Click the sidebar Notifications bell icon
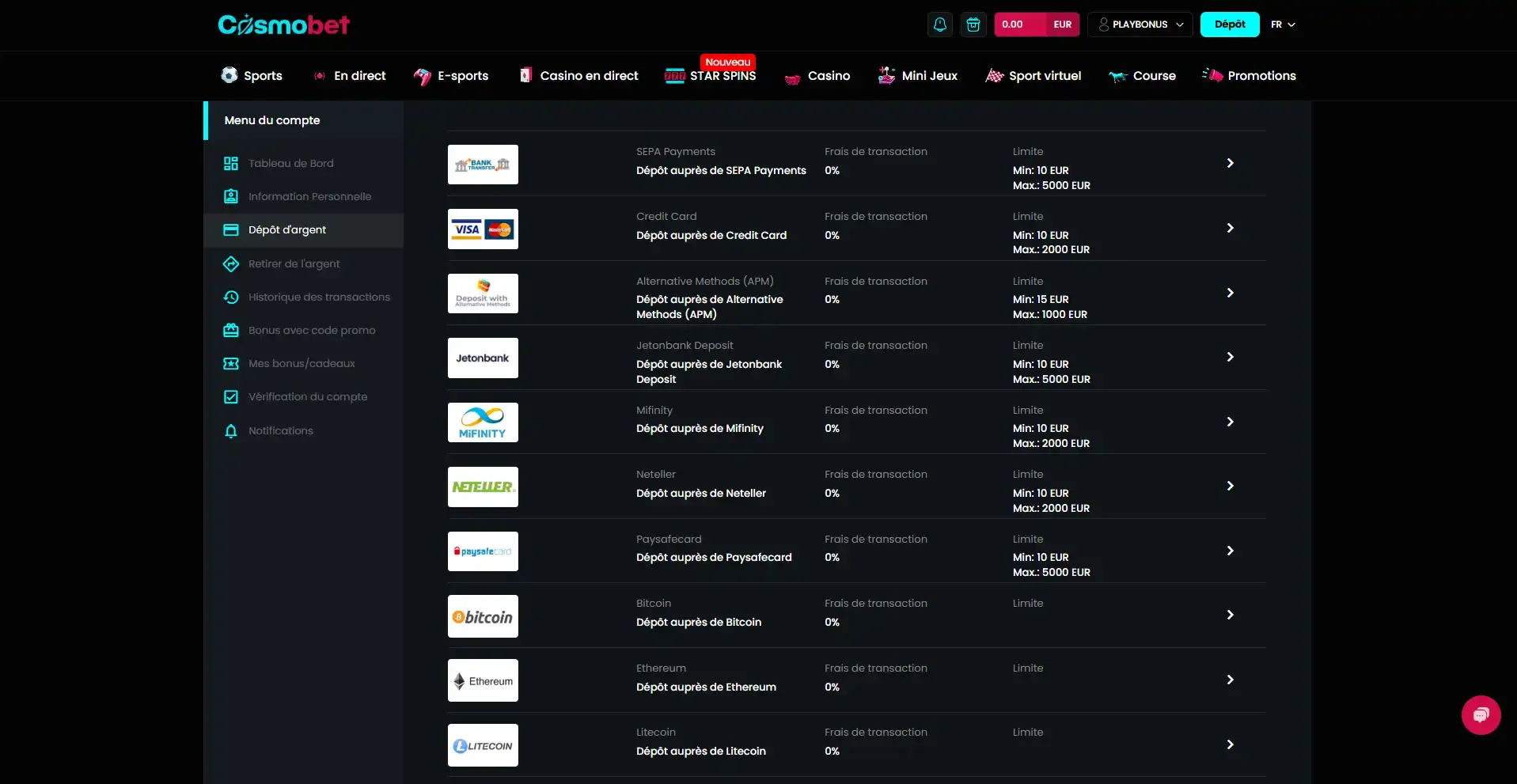 coord(231,431)
